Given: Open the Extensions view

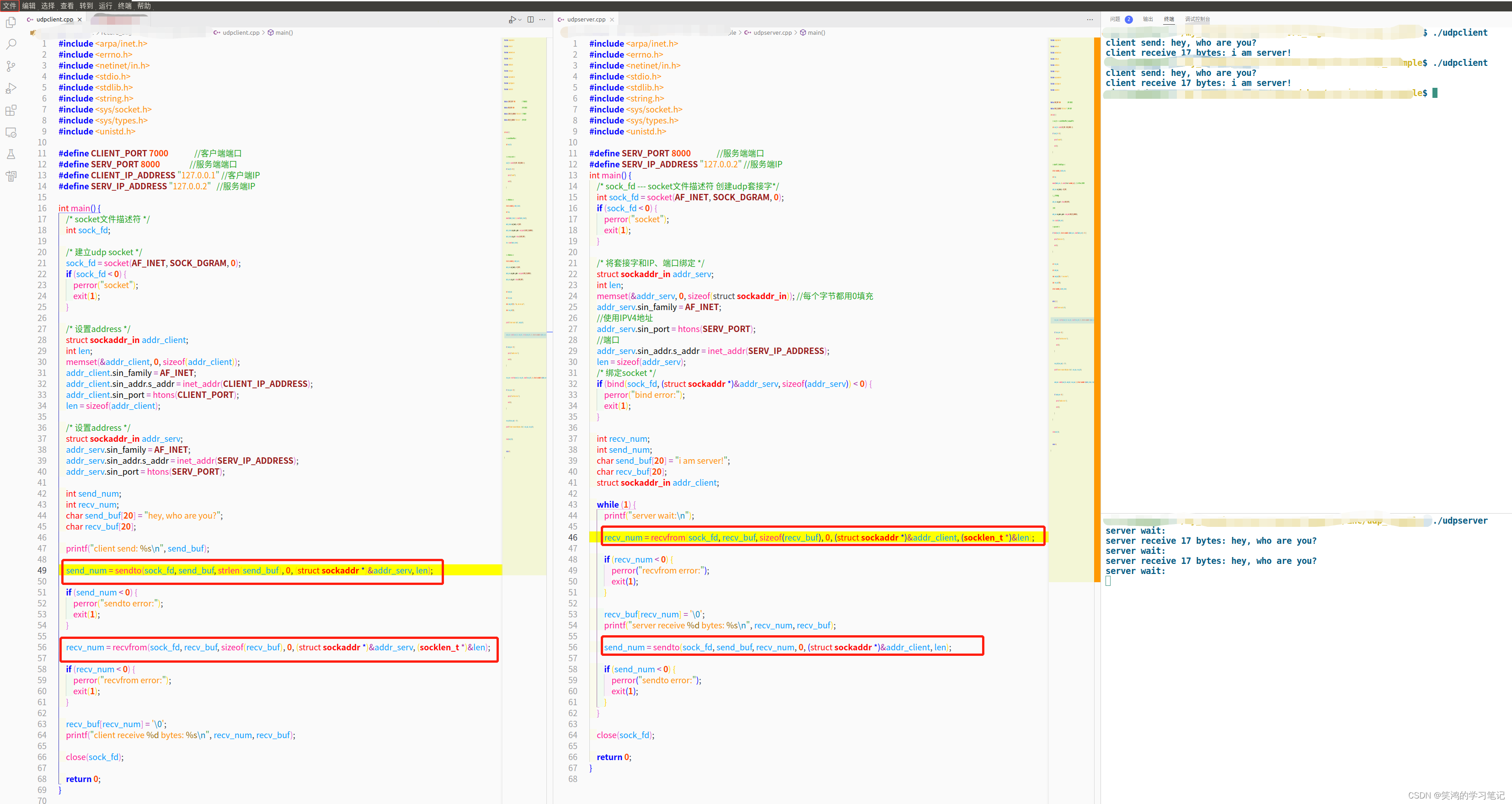Looking at the screenshot, I should click(11, 110).
